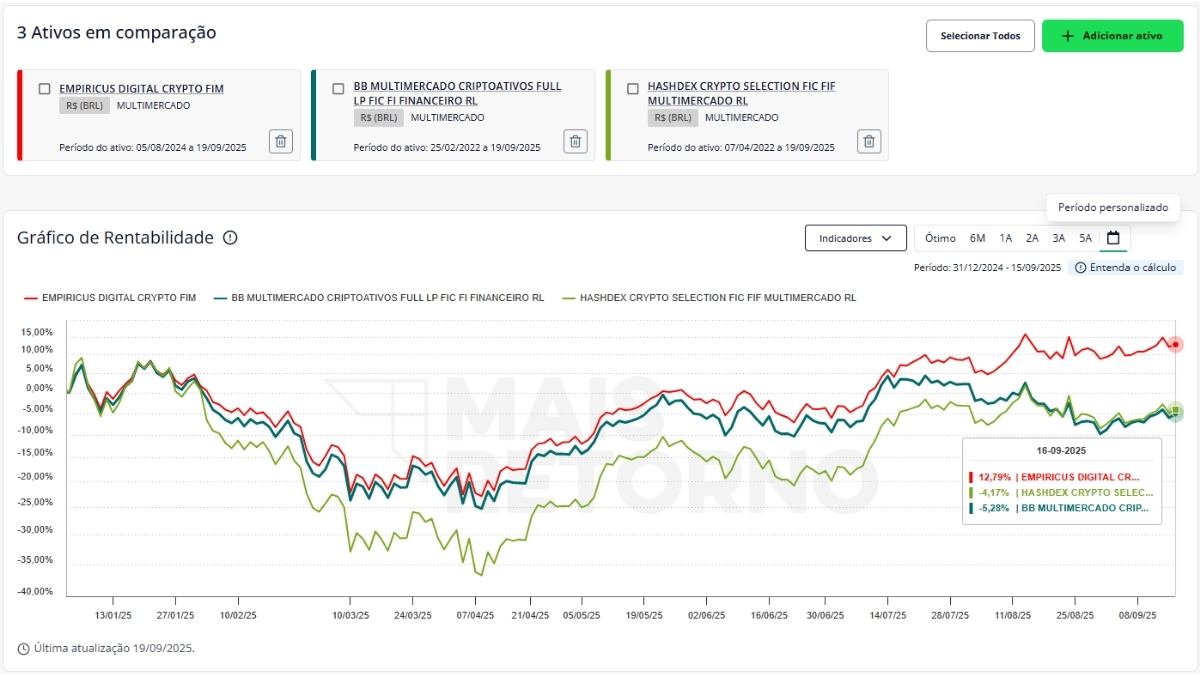Click trash icon on HASHDEX CRYPTO SELECTION card
Screen dimensions: 1200x675
click(869, 141)
